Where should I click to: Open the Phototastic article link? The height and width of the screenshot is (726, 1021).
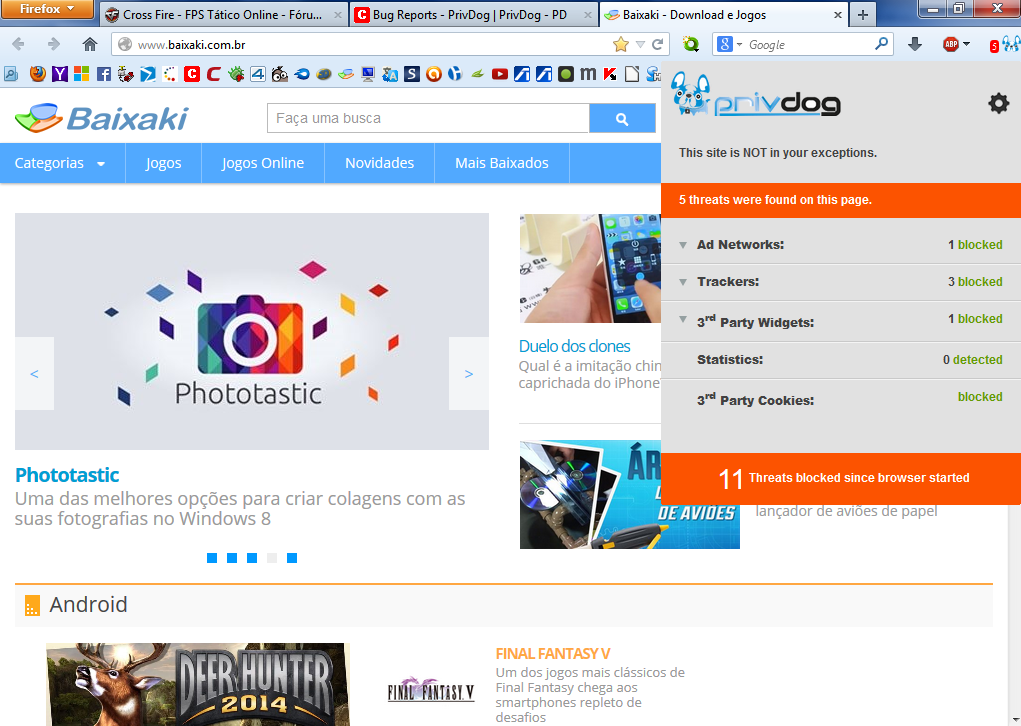tap(67, 475)
